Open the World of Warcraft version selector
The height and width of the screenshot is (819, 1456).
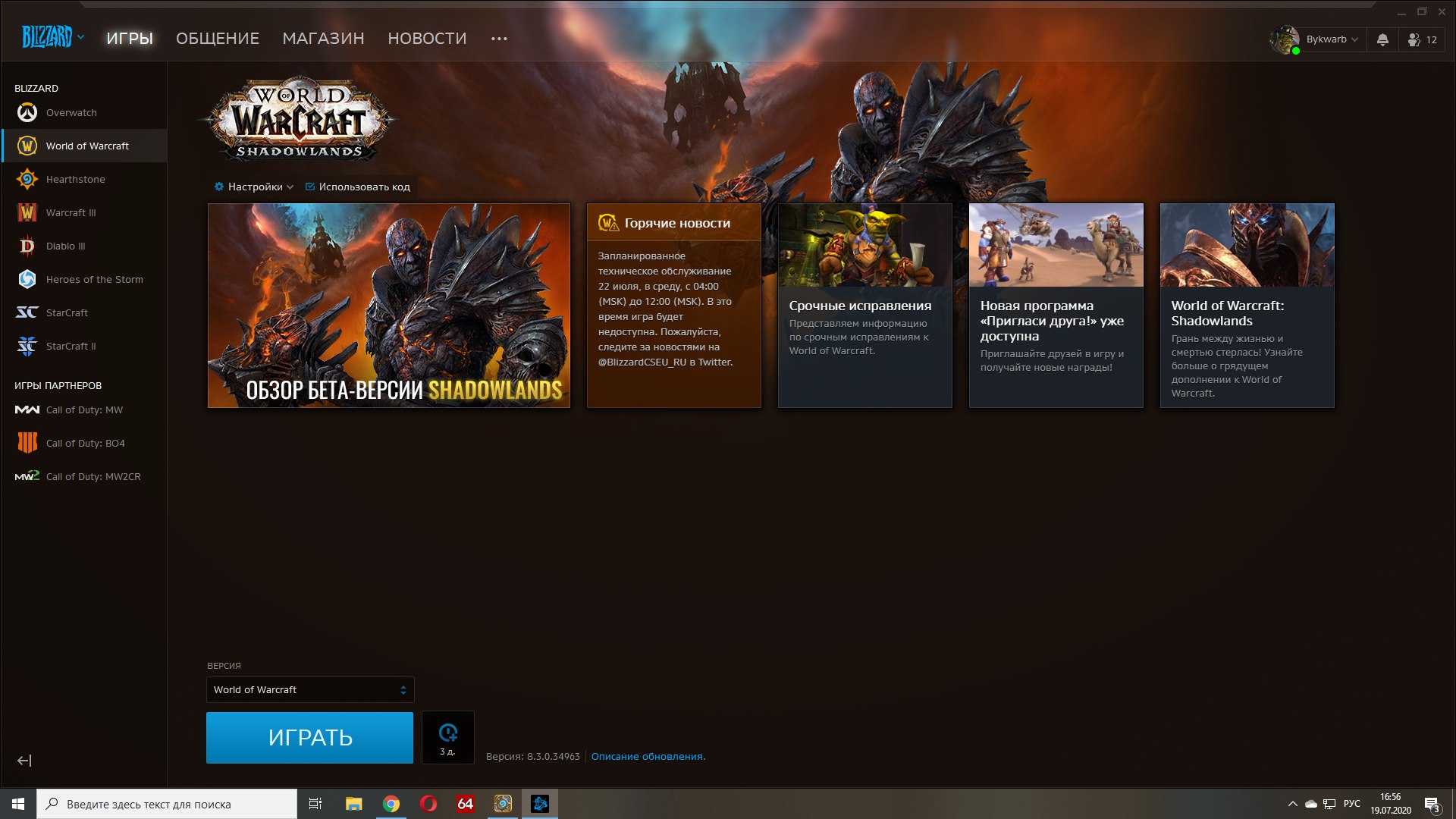310,689
